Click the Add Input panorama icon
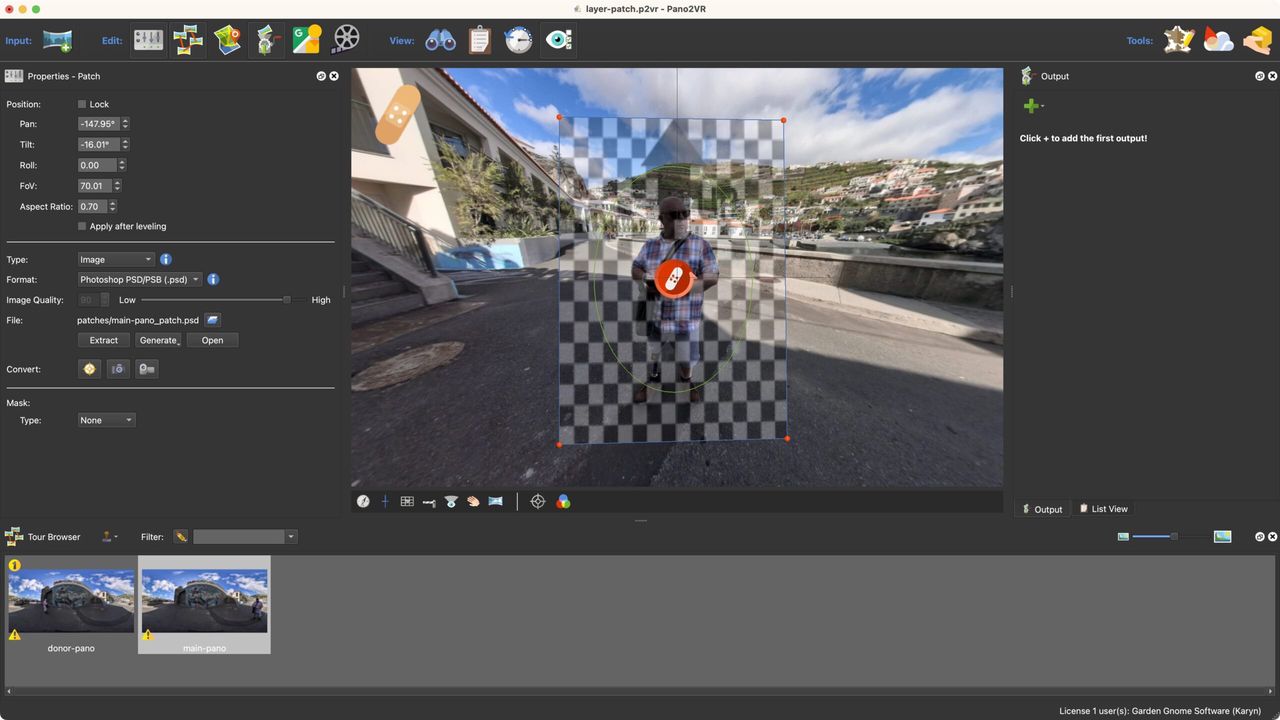The image size is (1280, 720). pos(57,41)
